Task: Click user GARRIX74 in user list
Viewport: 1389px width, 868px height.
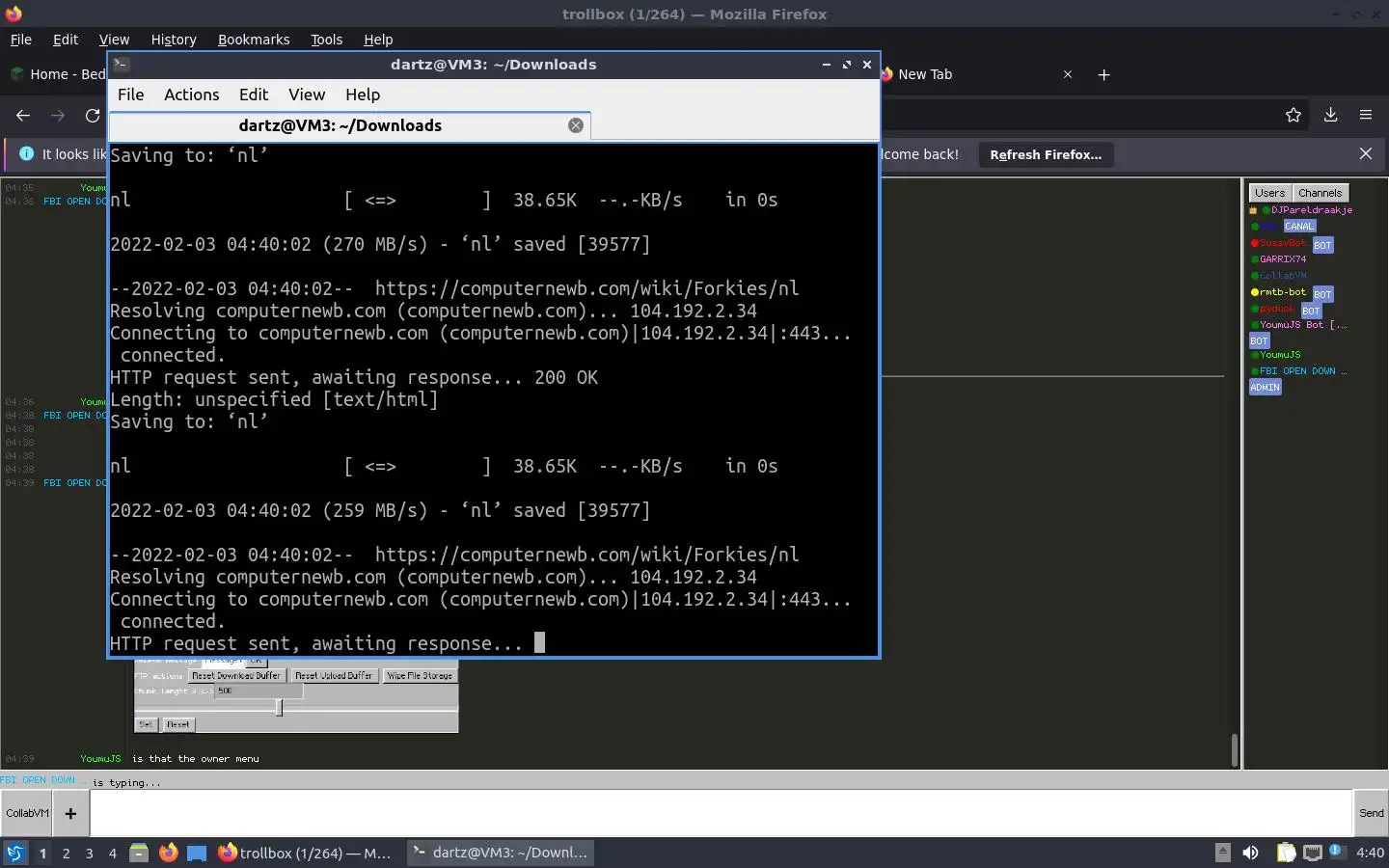Action: tap(1283, 259)
